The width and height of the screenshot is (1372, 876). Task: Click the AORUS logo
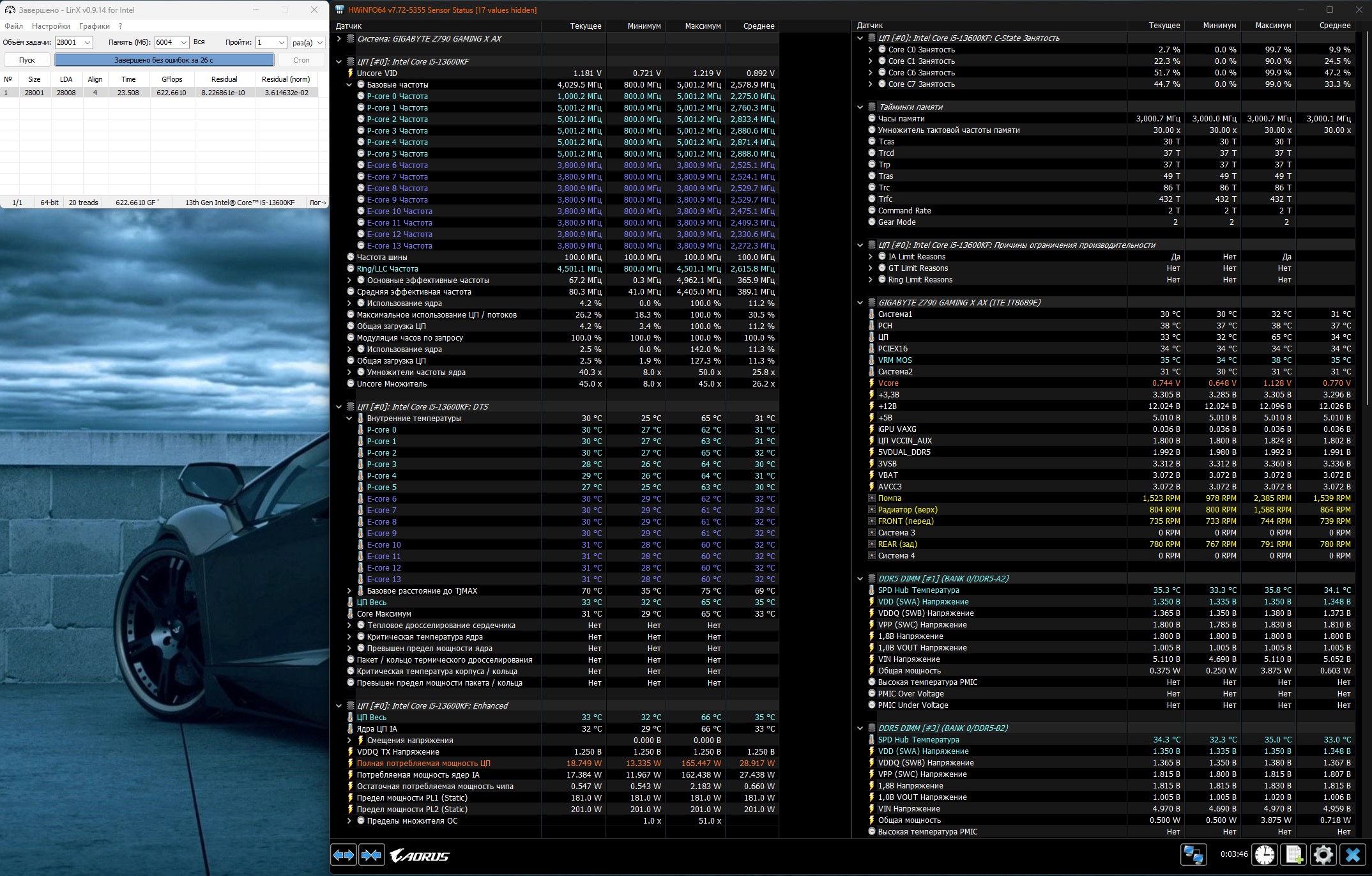coord(420,855)
